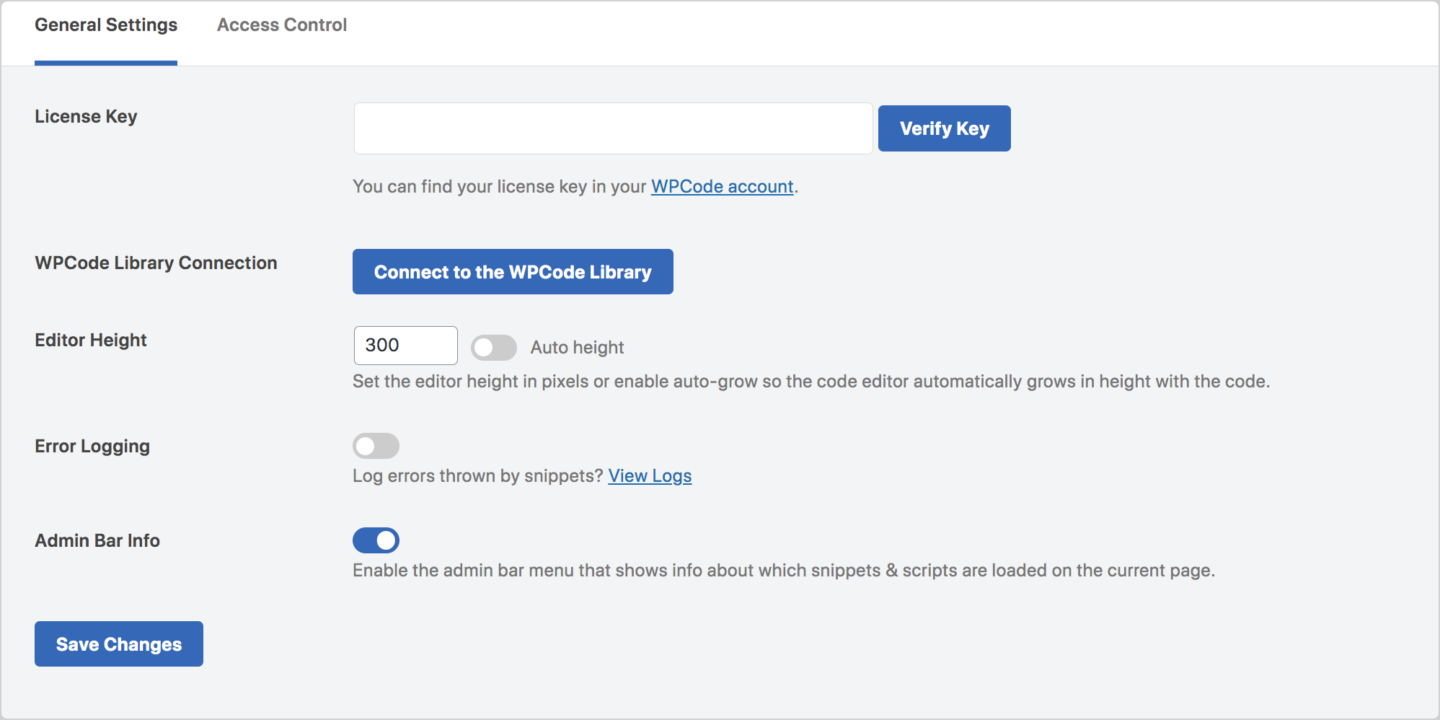The height and width of the screenshot is (720, 1440).
Task: Switch to the Access Control tab
Action: (281, 24)
